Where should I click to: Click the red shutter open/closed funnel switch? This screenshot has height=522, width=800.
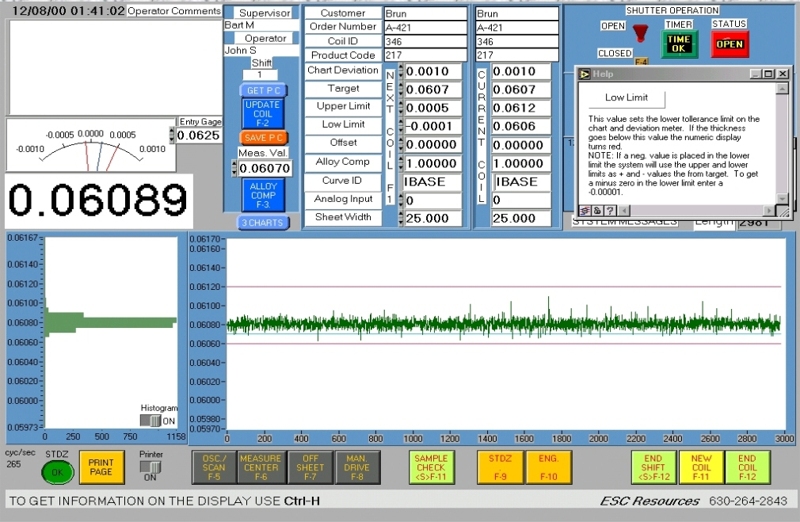(640, 34)
